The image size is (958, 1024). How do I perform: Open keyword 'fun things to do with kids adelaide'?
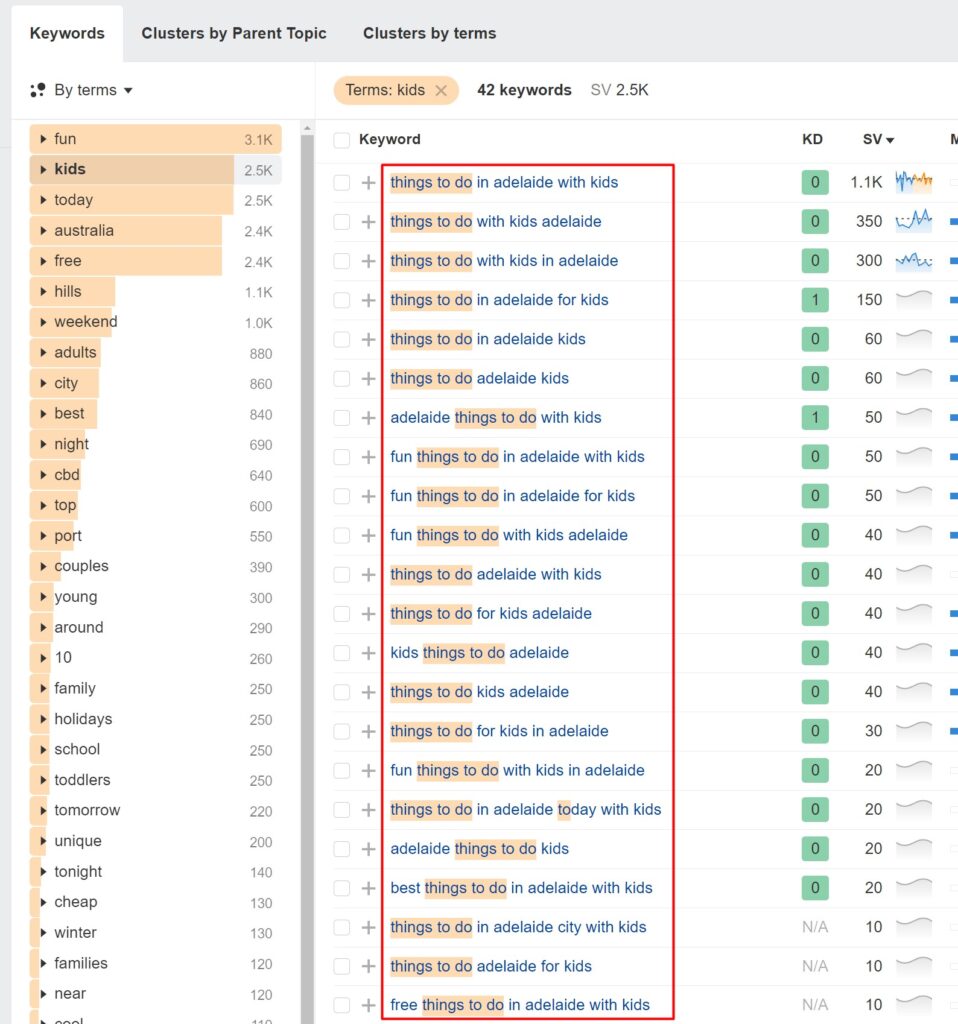(509, 535)
